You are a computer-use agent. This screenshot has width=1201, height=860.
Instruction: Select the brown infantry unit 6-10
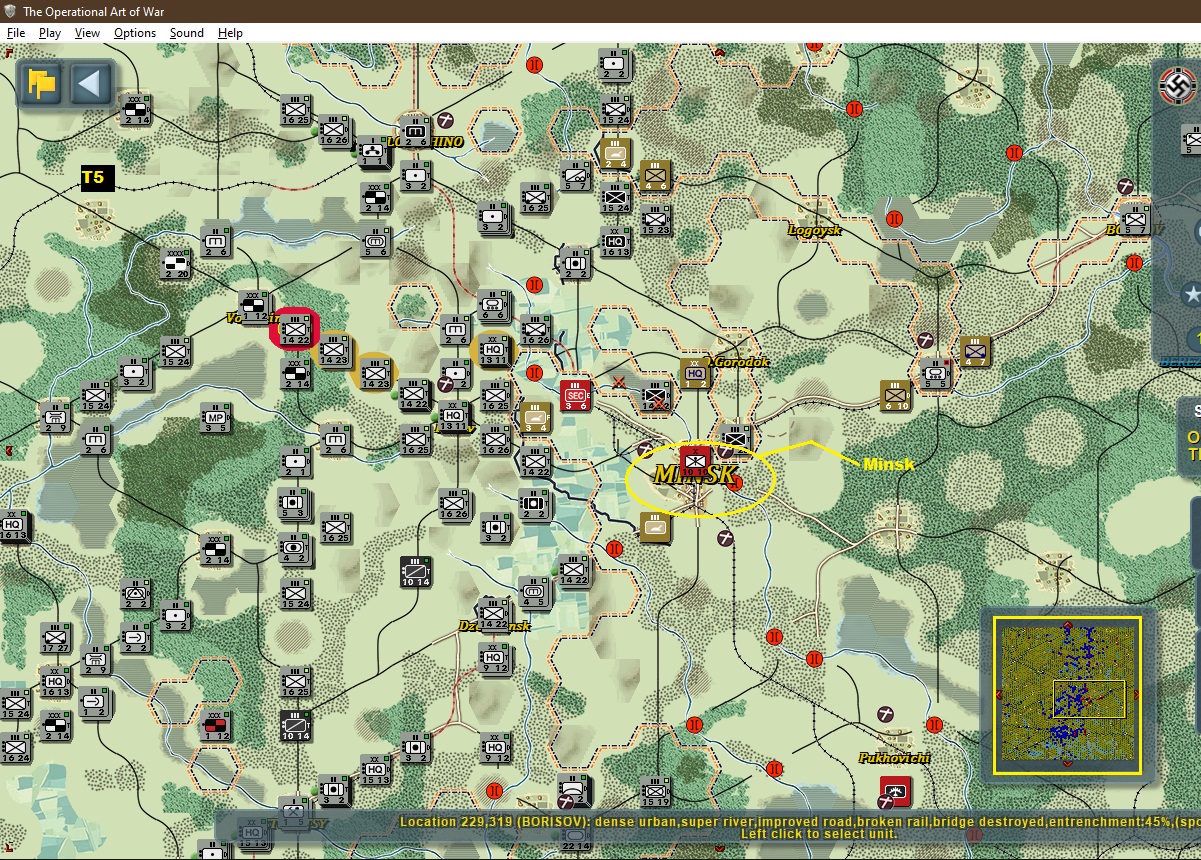tap(896, 395)
